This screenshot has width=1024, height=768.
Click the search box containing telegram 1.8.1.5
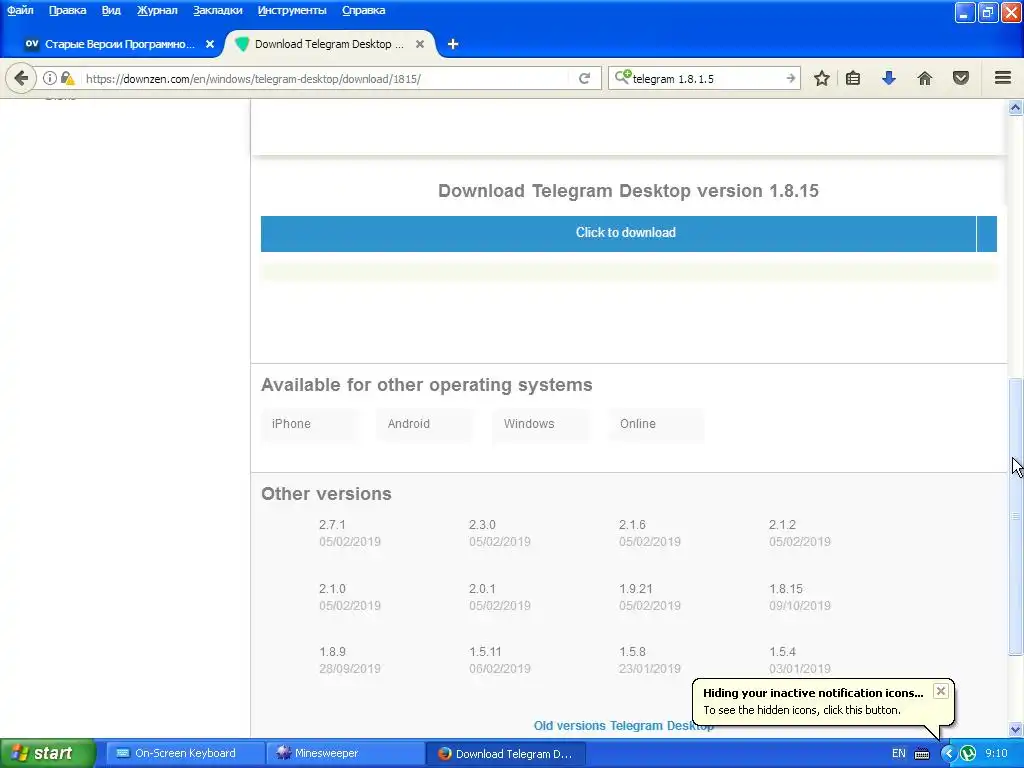(705, 78)
